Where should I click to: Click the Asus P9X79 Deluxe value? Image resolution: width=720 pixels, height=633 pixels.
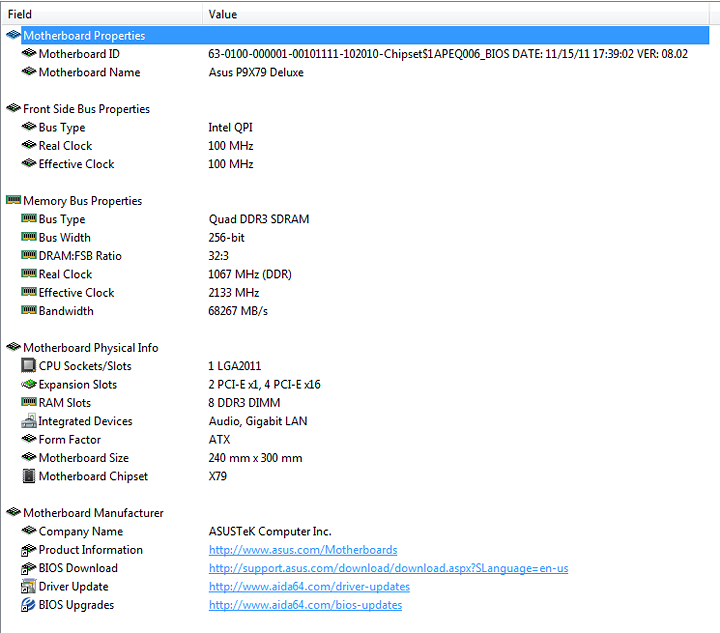tap(256, 72)
